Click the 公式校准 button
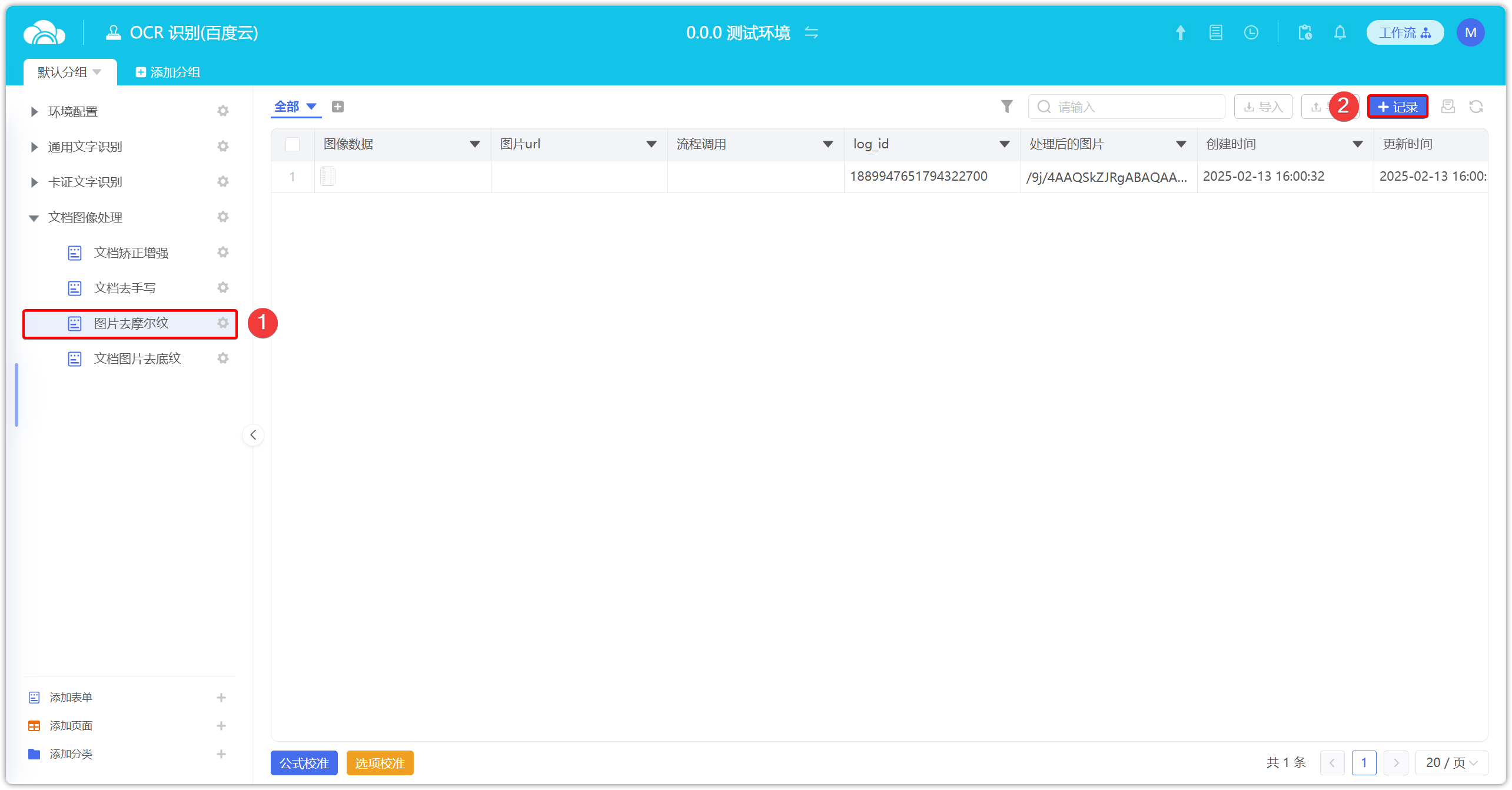The height and width of the screenshot is (790, 1512). point(304,763)
